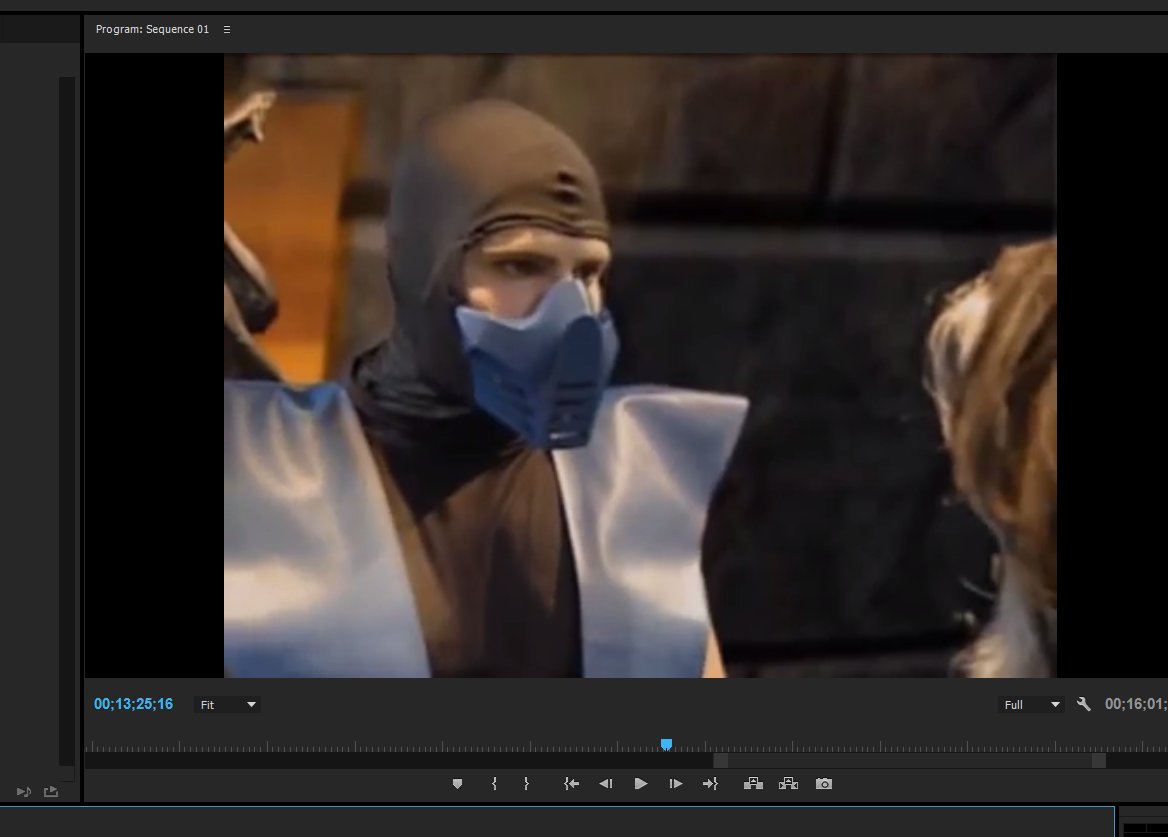Viewport: 1168px width, 837px height.
Task: Click the Mark In bracket icon
Action: click(494, 783)
